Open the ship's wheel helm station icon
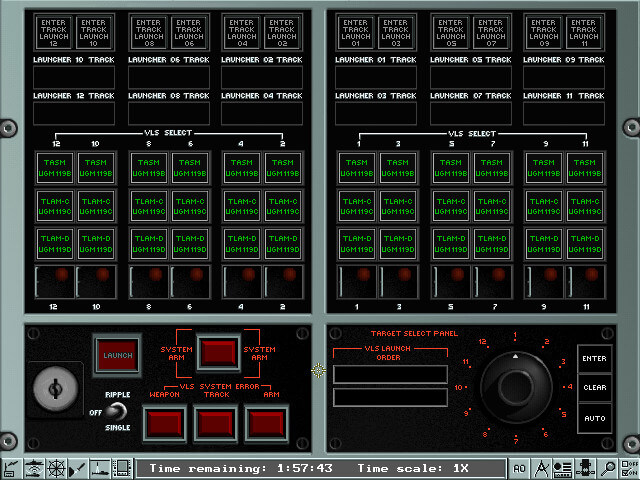This screenshot has width=640, height=480. [57, 469]
